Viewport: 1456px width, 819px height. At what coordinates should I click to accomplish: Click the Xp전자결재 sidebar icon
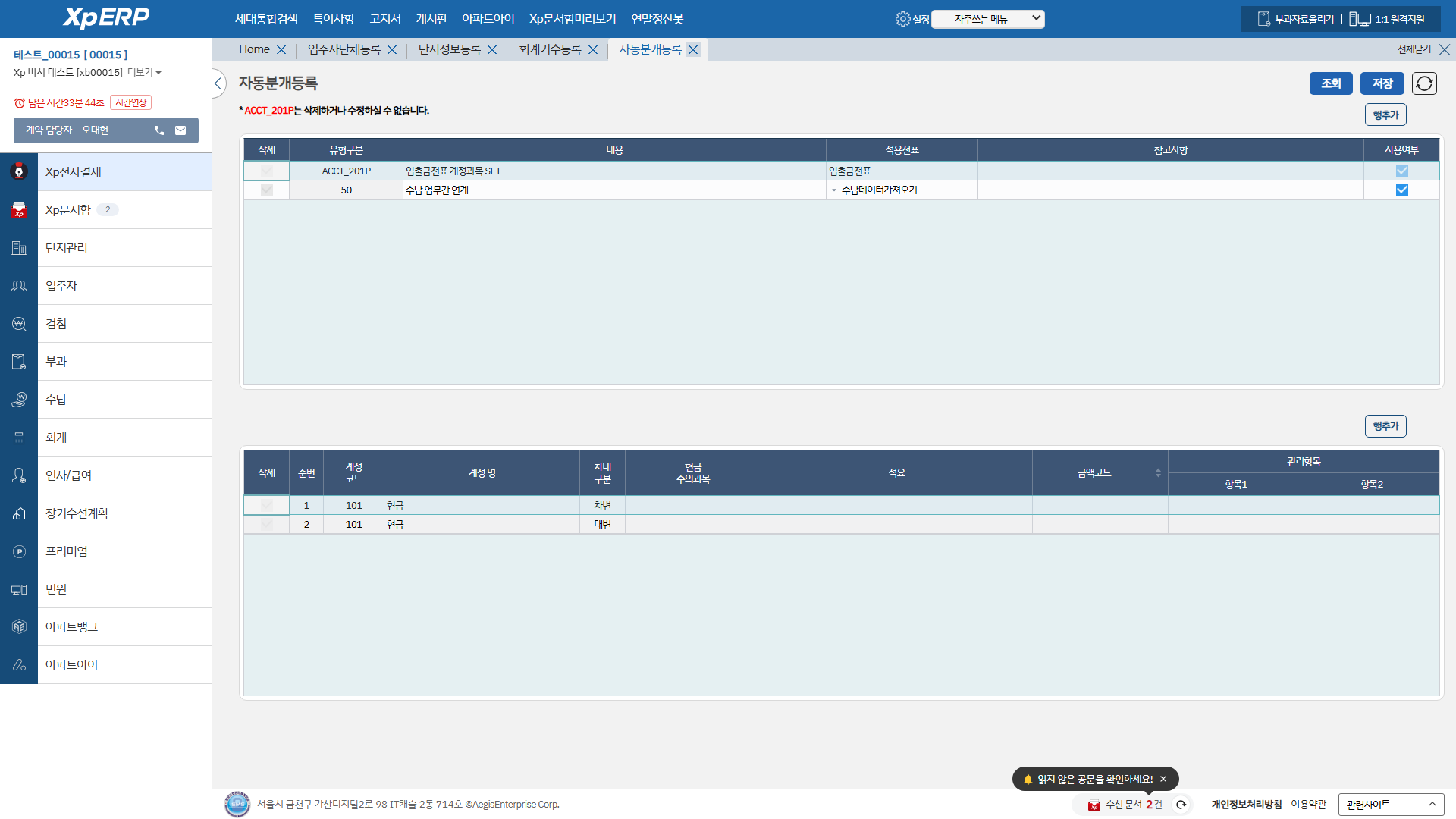[19, 172]
